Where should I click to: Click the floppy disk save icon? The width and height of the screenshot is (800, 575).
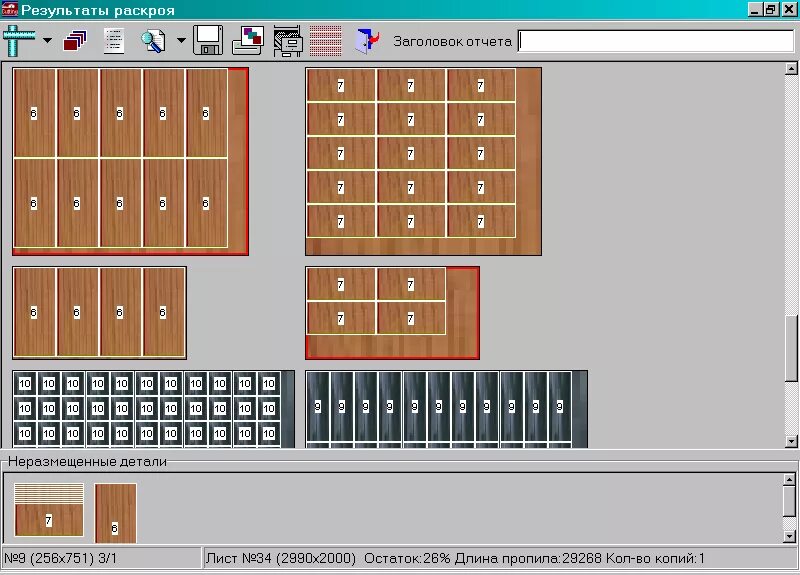pyautogui.click(x=208, y=40)
